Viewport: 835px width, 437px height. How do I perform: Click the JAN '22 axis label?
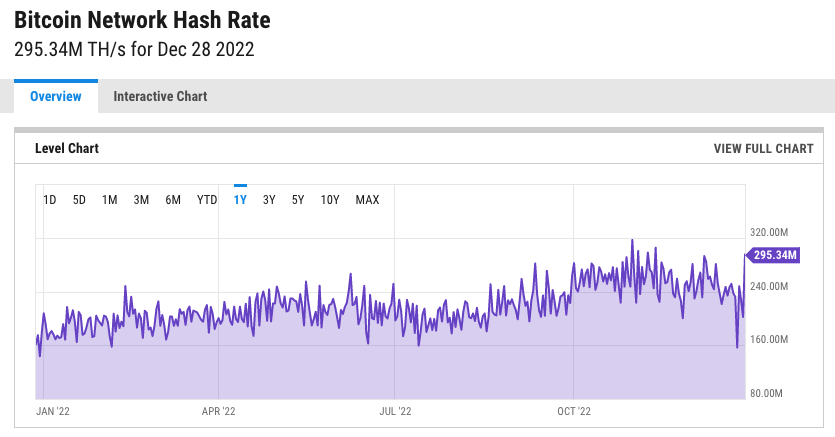point(53,411)
